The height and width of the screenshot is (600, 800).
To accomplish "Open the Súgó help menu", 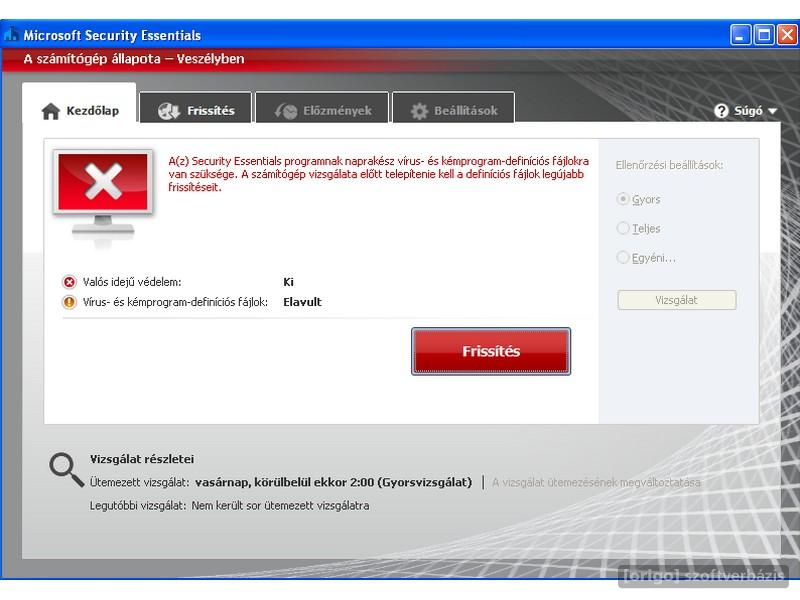I will coord(745,111).
